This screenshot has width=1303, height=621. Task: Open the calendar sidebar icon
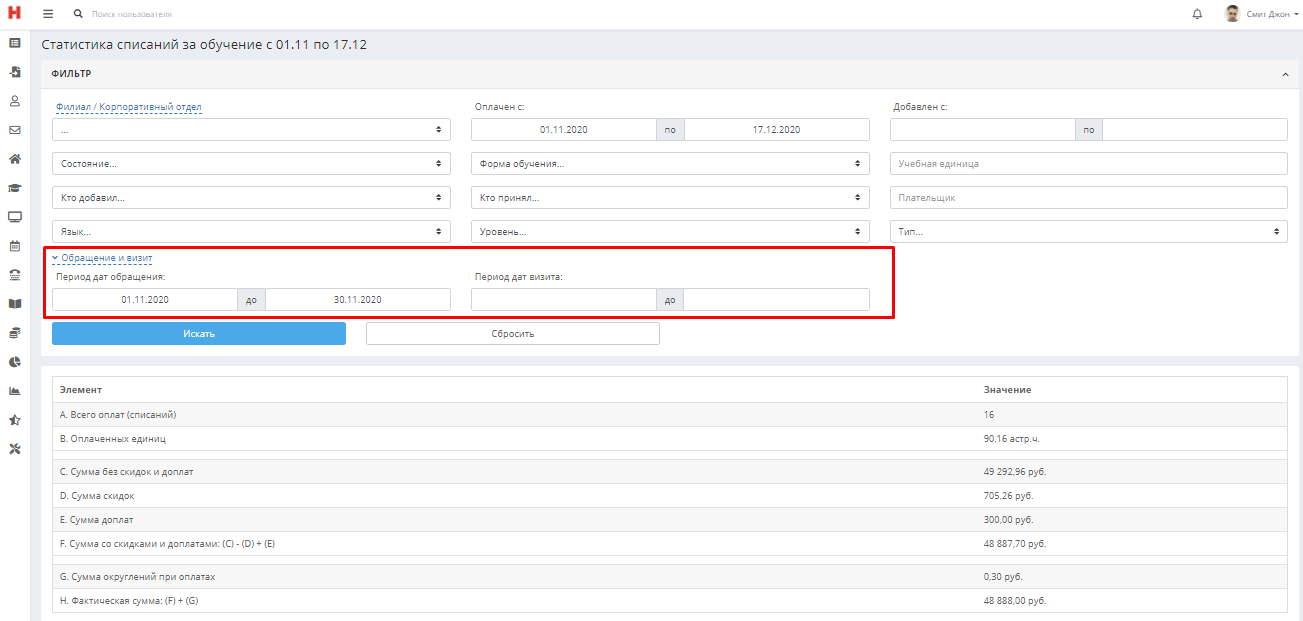(15, 246)
